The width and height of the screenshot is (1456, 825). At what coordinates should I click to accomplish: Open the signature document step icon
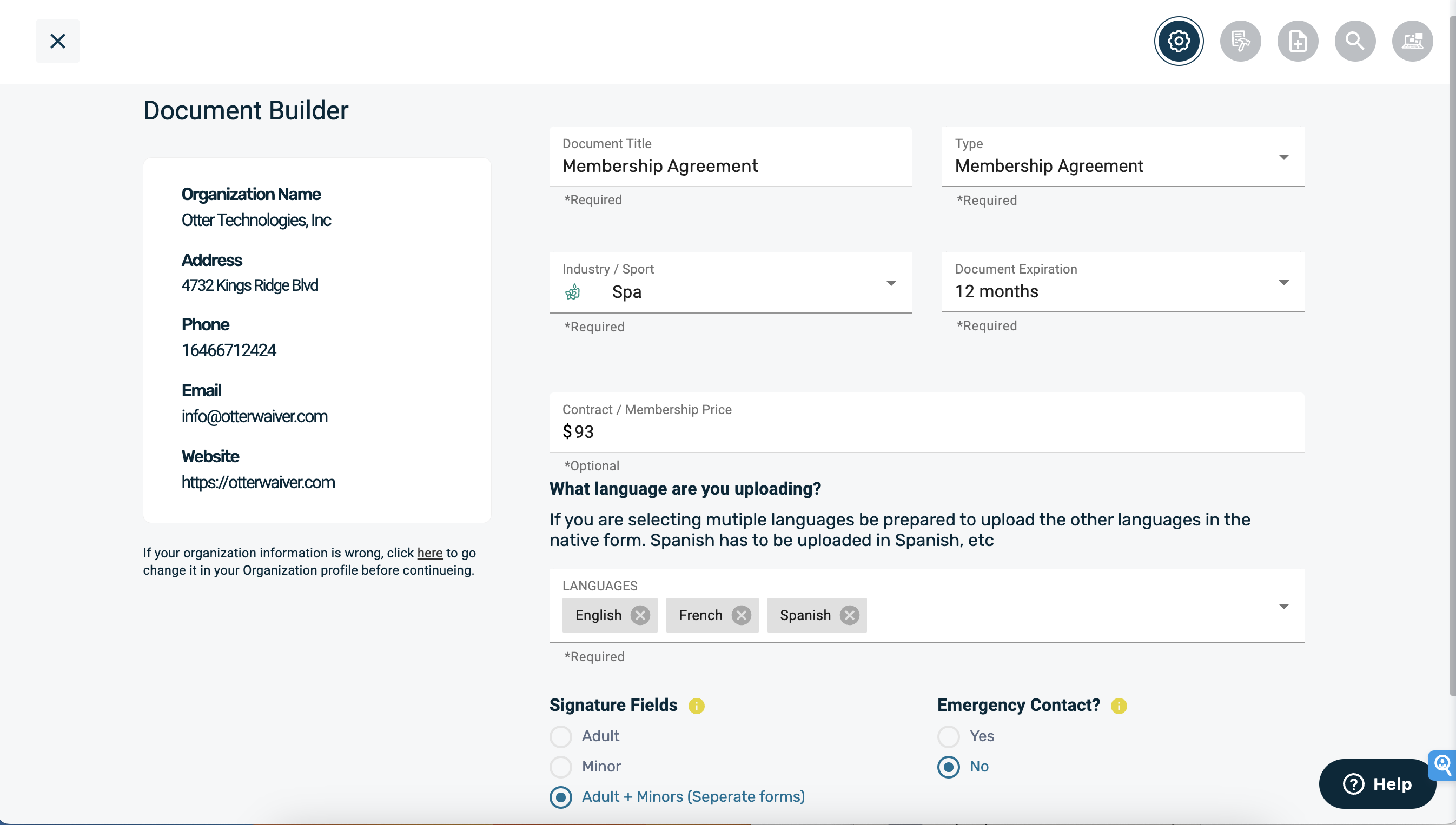click(1240, 41)
